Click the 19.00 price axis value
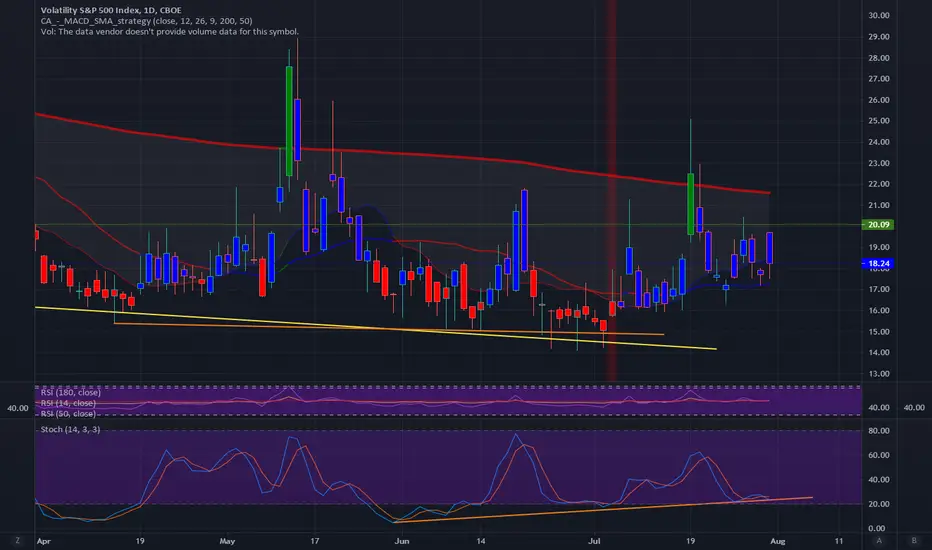 (x=879, y=247)
